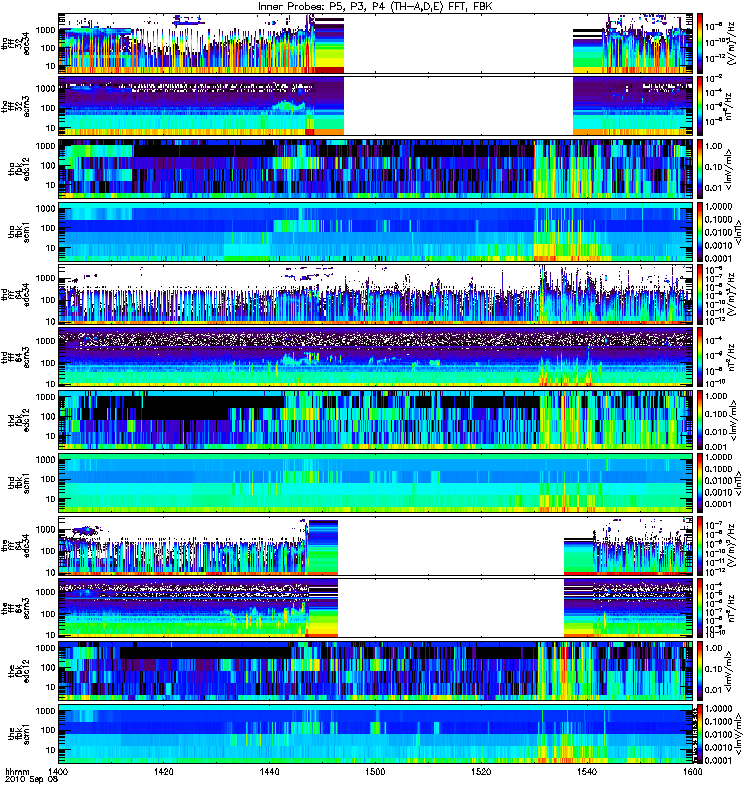This screenshot has height=800, width=750.
Task: Select the the fbk scm1 spectrogram panel
Action: click(376, 734)
